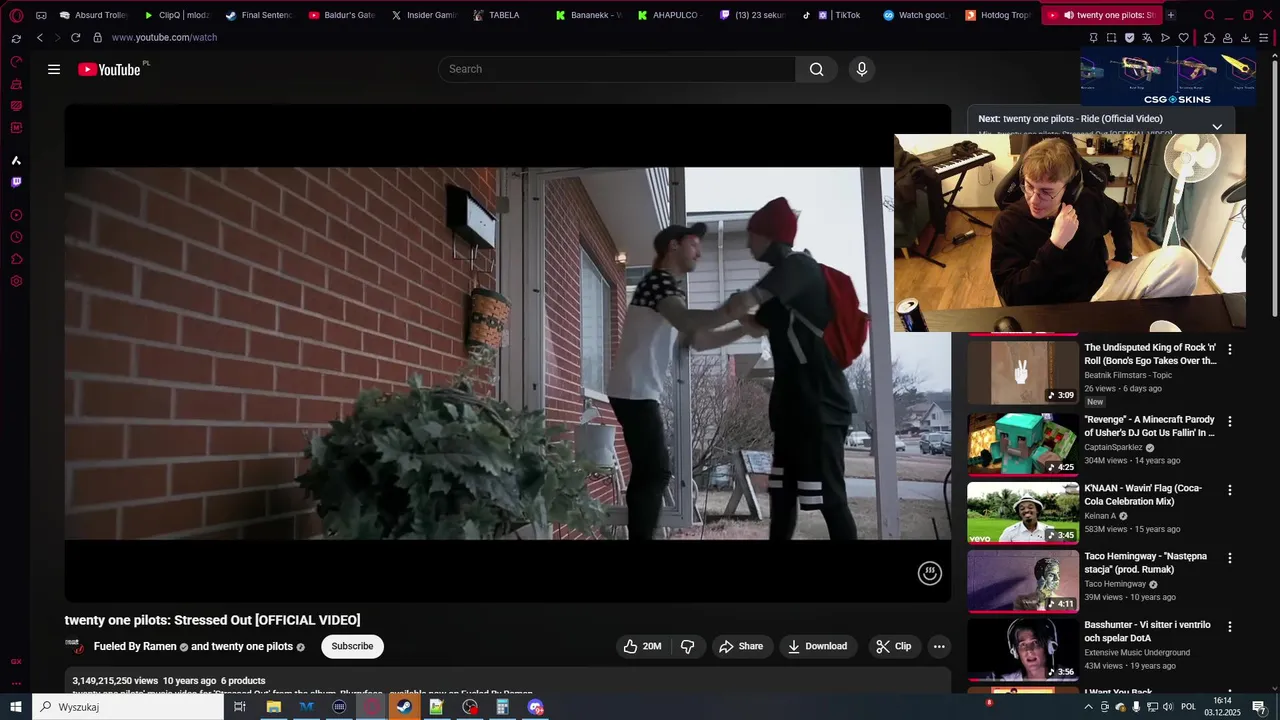This screenshot has height=720, width=1280.
Task: Play the Revenge Minecraft Parody thumbnail
Action: [1023, 443]
